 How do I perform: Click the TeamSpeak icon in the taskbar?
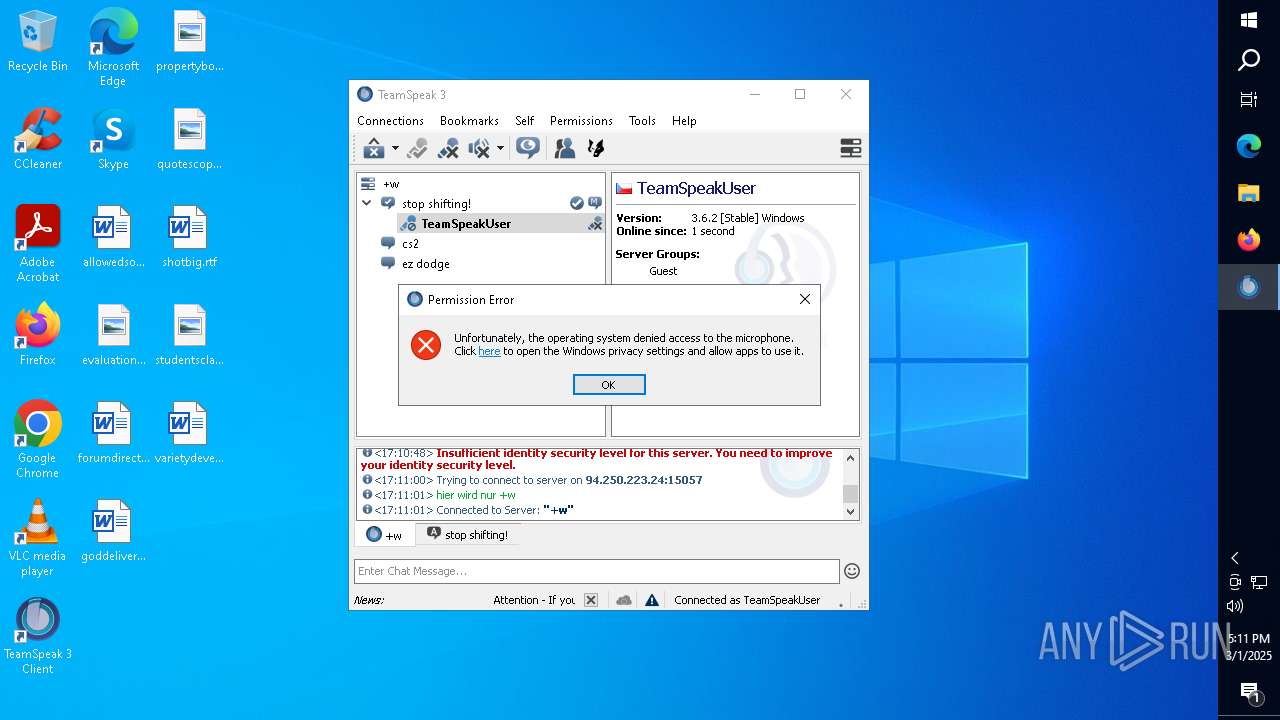(1249, 287)
